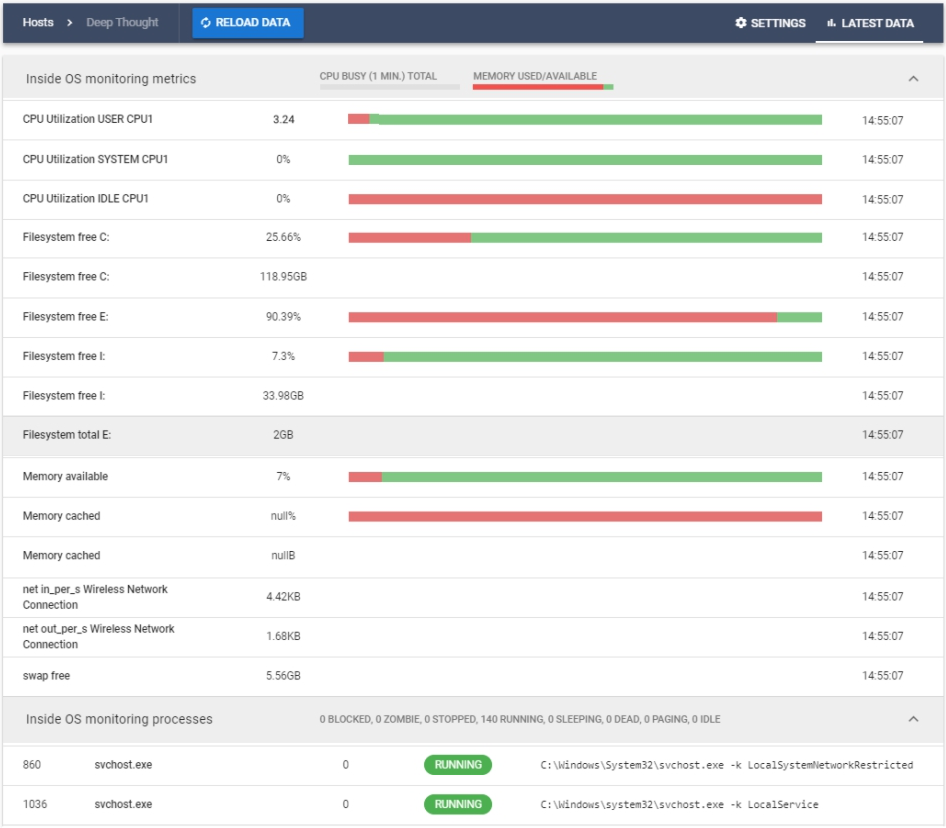
Task: Click the CPU Utilization IDLE CPU1 bar
Action: tap(585, 199)
